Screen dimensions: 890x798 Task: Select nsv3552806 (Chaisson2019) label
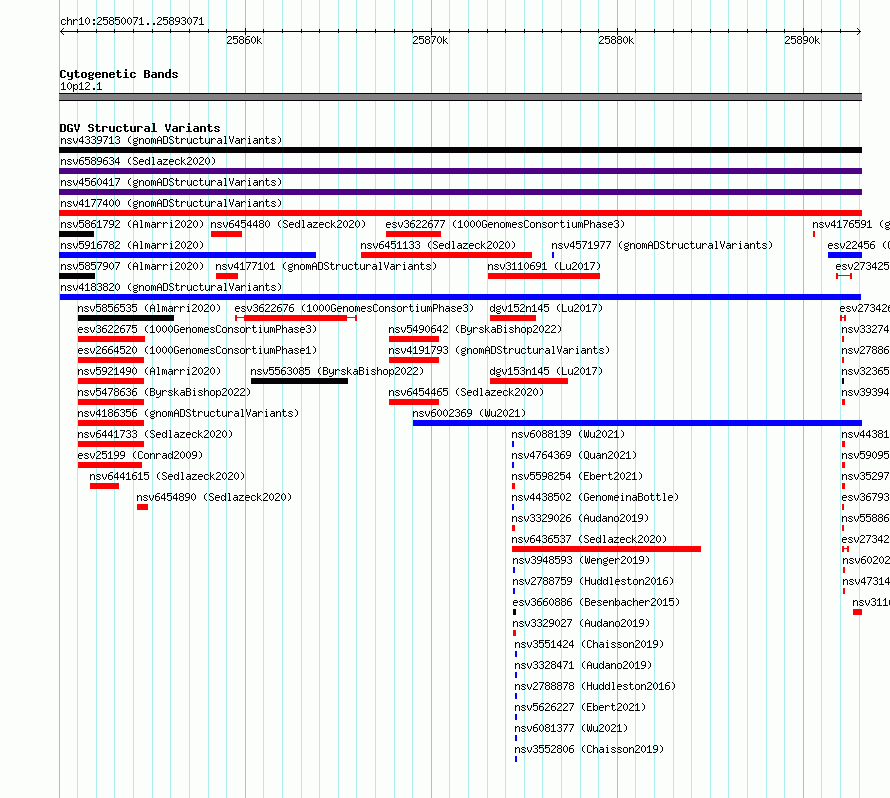(589, 749)
